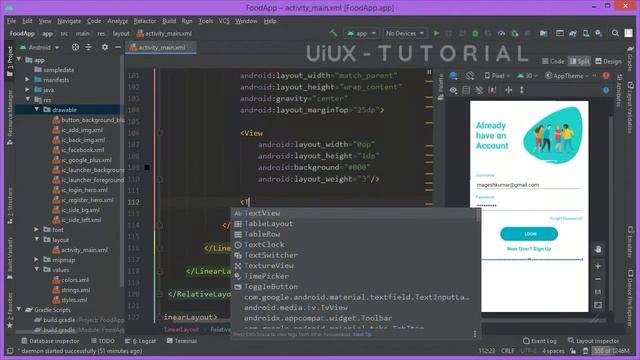Open the Terminal tool window
The height and width of the screenshot is (360, 640).
tap(182, 341)
